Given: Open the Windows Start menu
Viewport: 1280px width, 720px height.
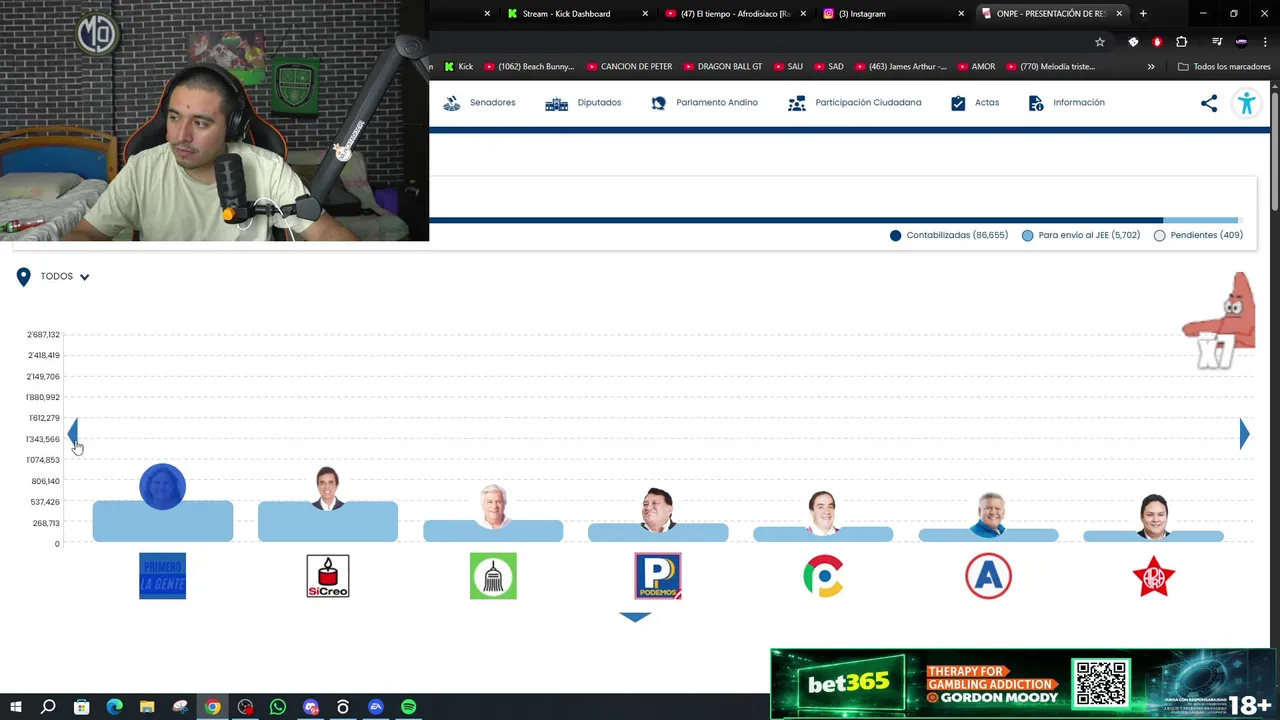Looking at the screenshot, I should click(15, 707).
